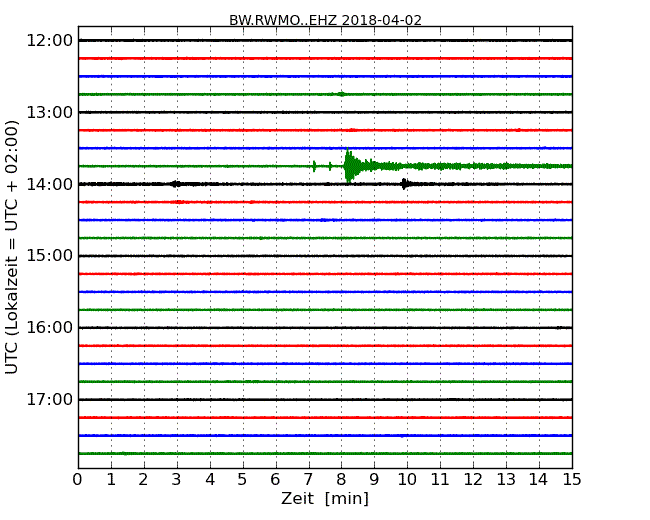Click the black burst near minute 3 on the 14:00 trace
650x520 pixels.
176,184
